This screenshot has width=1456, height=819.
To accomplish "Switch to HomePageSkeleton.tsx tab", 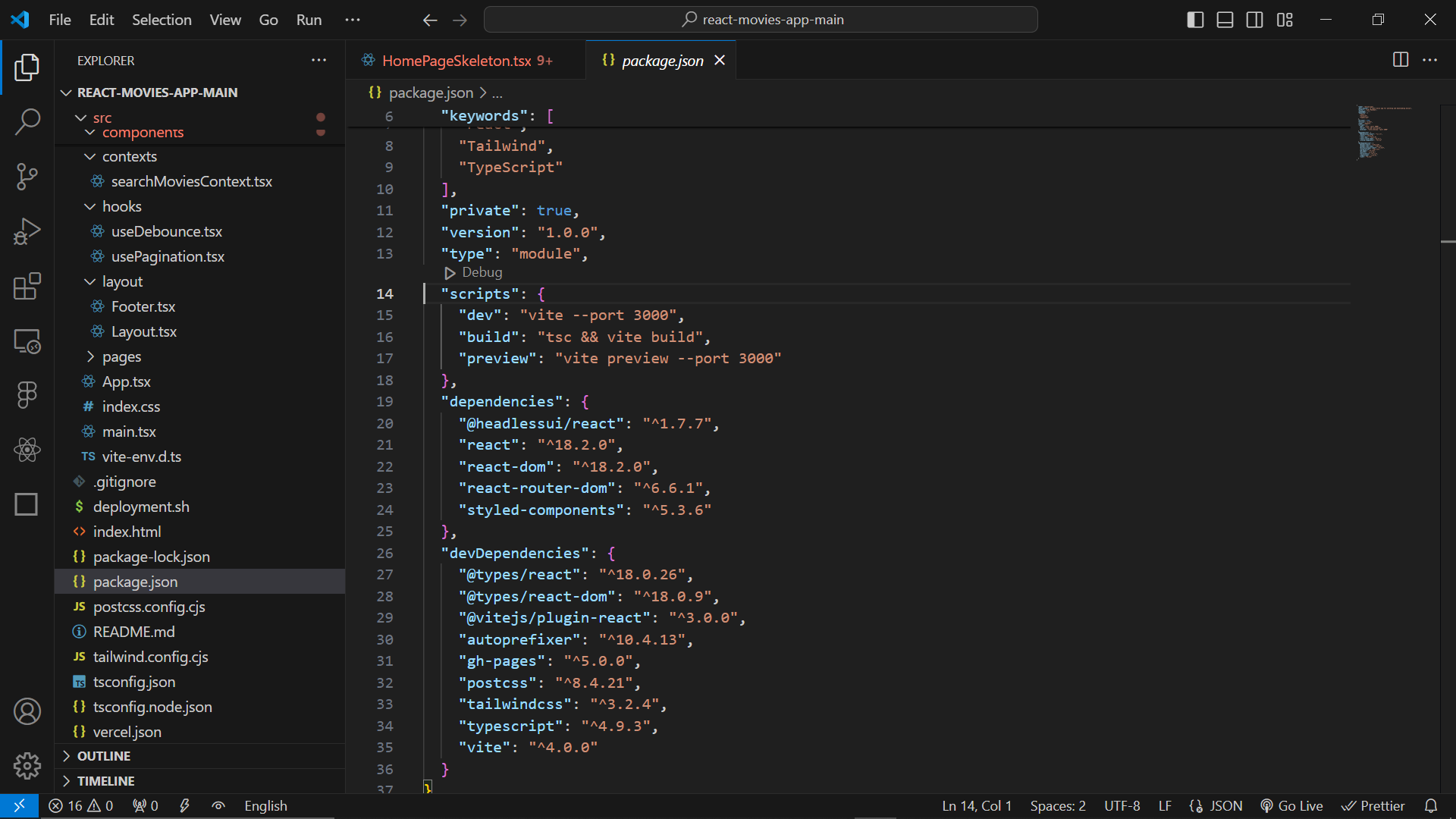I will click(457, 61).
